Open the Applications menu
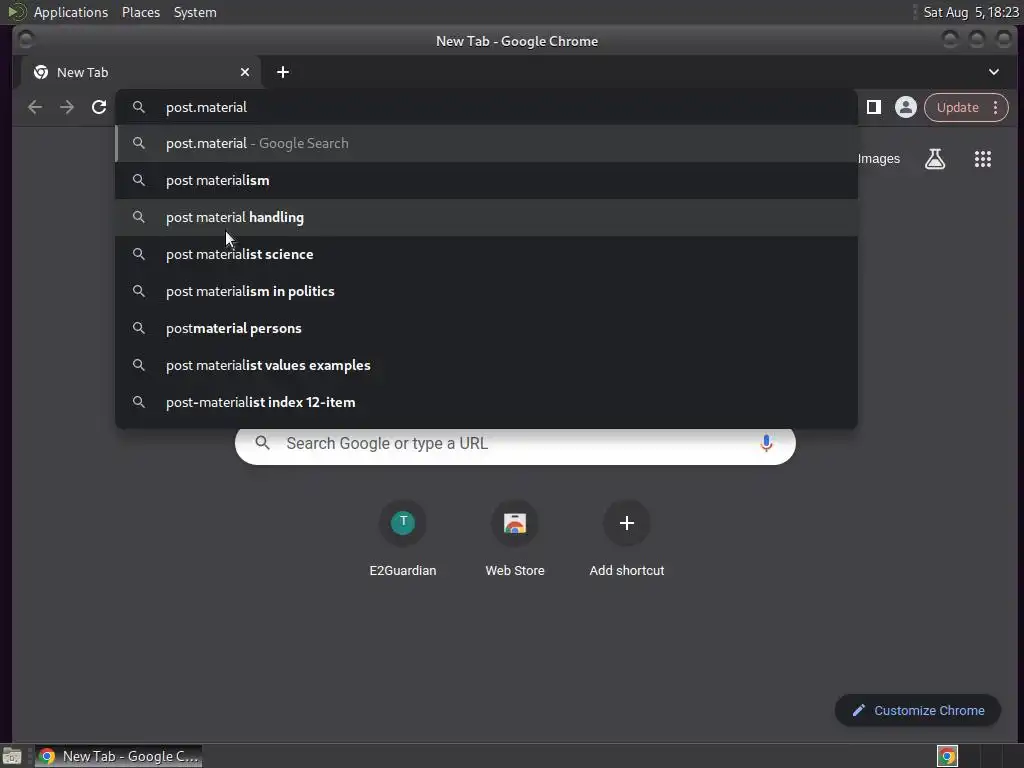 coord(71,12)
